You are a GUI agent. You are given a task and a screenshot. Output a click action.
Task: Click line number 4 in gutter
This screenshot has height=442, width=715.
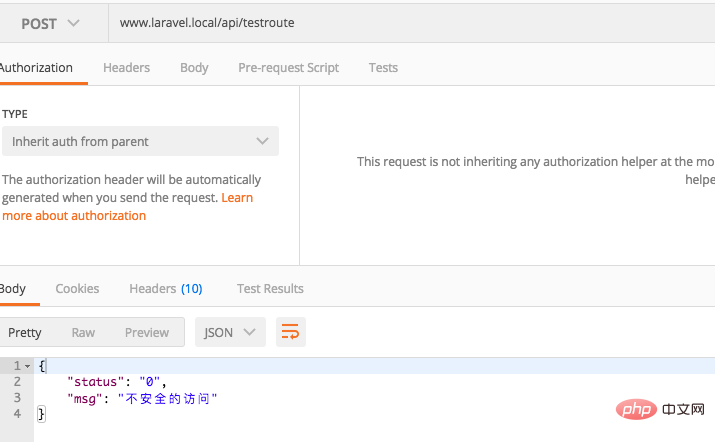click(x=17, y=414)
